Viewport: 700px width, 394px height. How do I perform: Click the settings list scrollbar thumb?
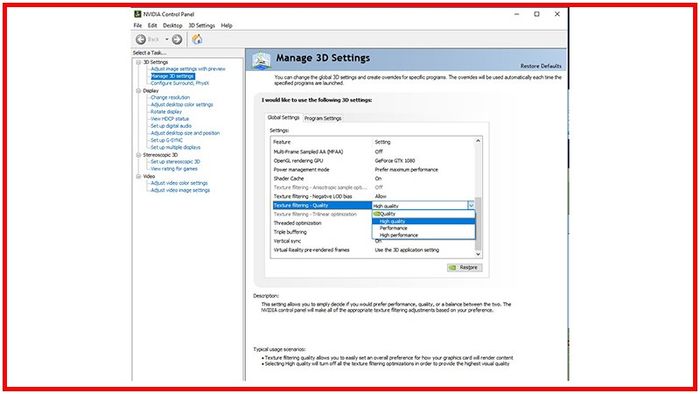(478, 224)
